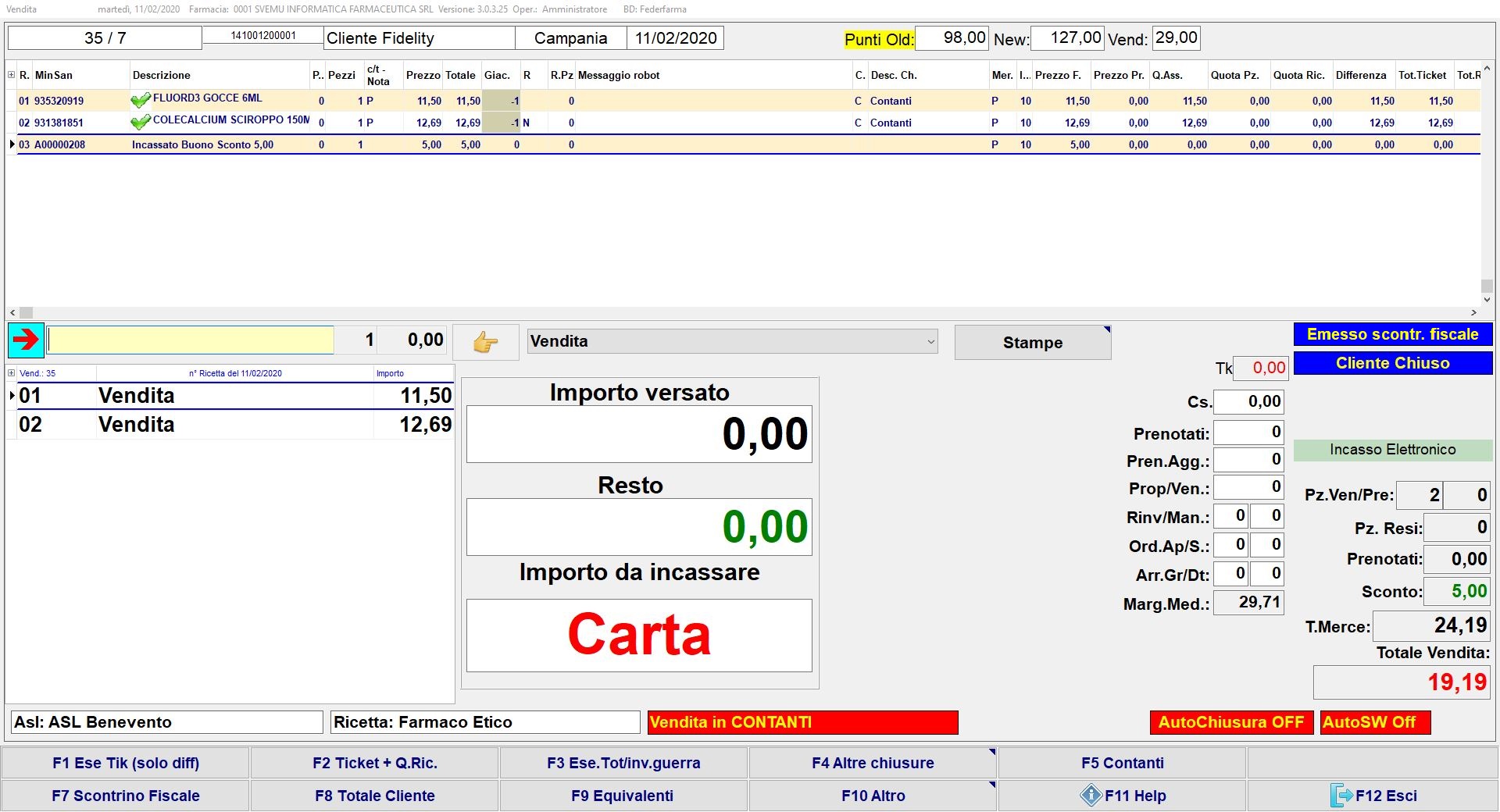Click the red arrow icon beside input field
This screenshot has height=812, width=1500.
point(26,340)
